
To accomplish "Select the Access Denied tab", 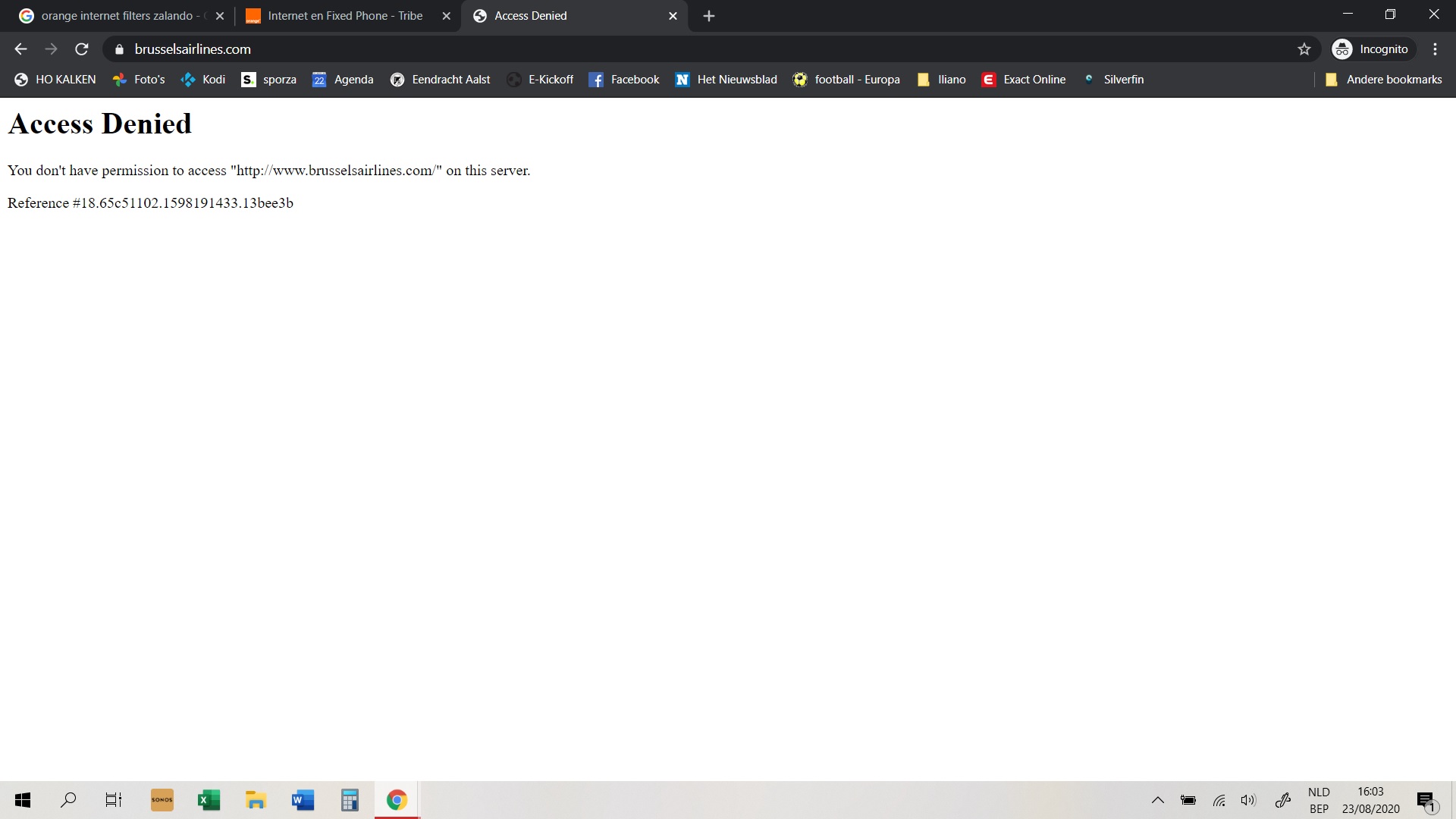I will (573, 16).
